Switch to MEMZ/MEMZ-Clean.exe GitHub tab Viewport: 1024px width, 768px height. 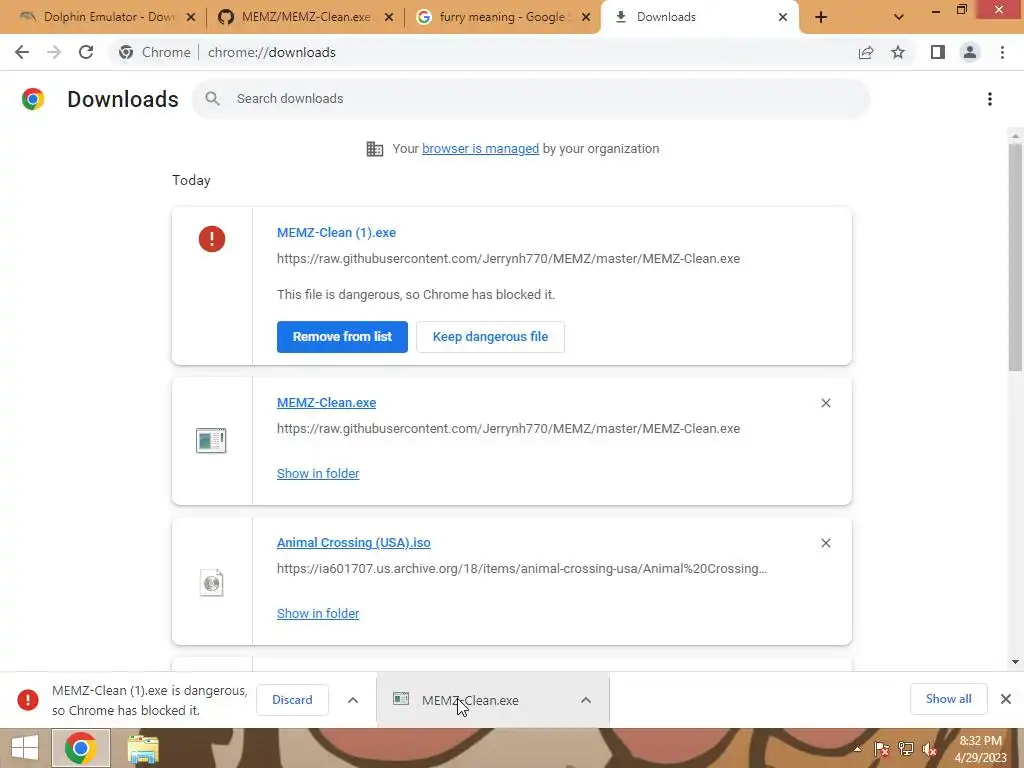[304, 18]
